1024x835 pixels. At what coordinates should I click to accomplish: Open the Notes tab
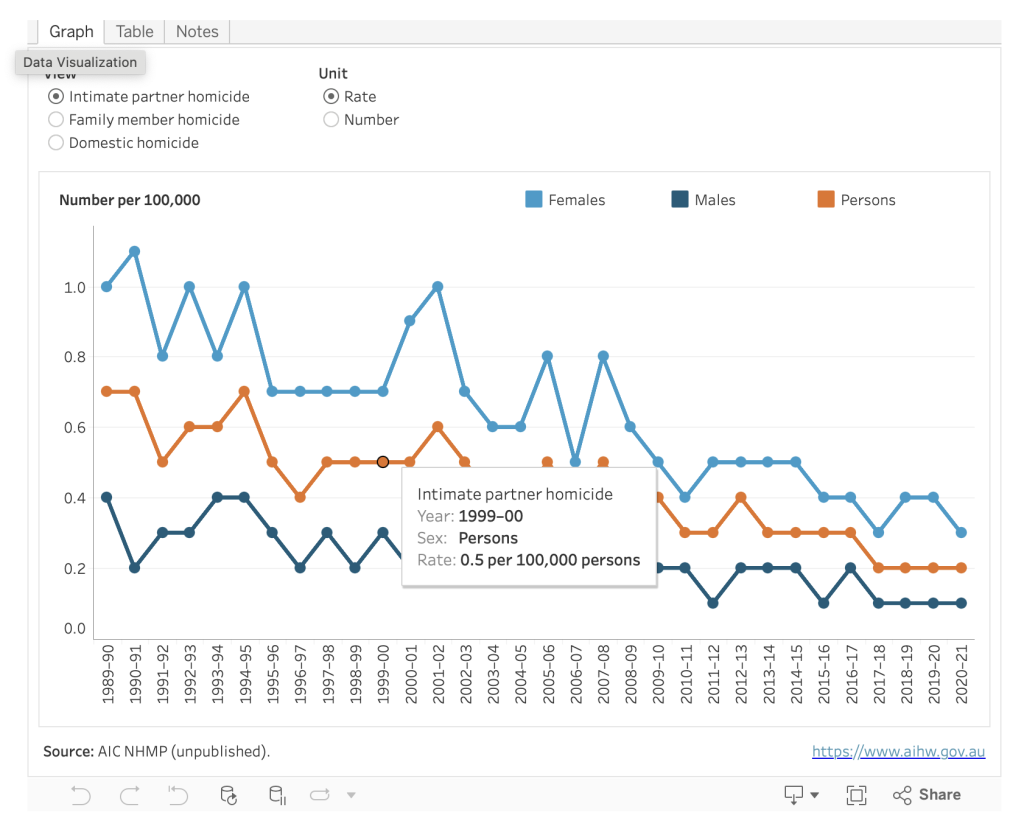tap(197, 31)
